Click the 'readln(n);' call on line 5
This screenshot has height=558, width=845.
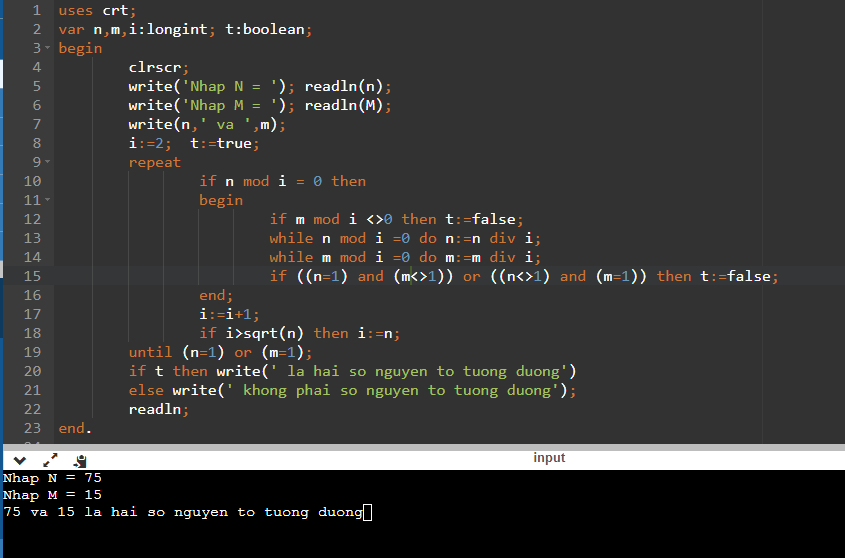point(348,86)
